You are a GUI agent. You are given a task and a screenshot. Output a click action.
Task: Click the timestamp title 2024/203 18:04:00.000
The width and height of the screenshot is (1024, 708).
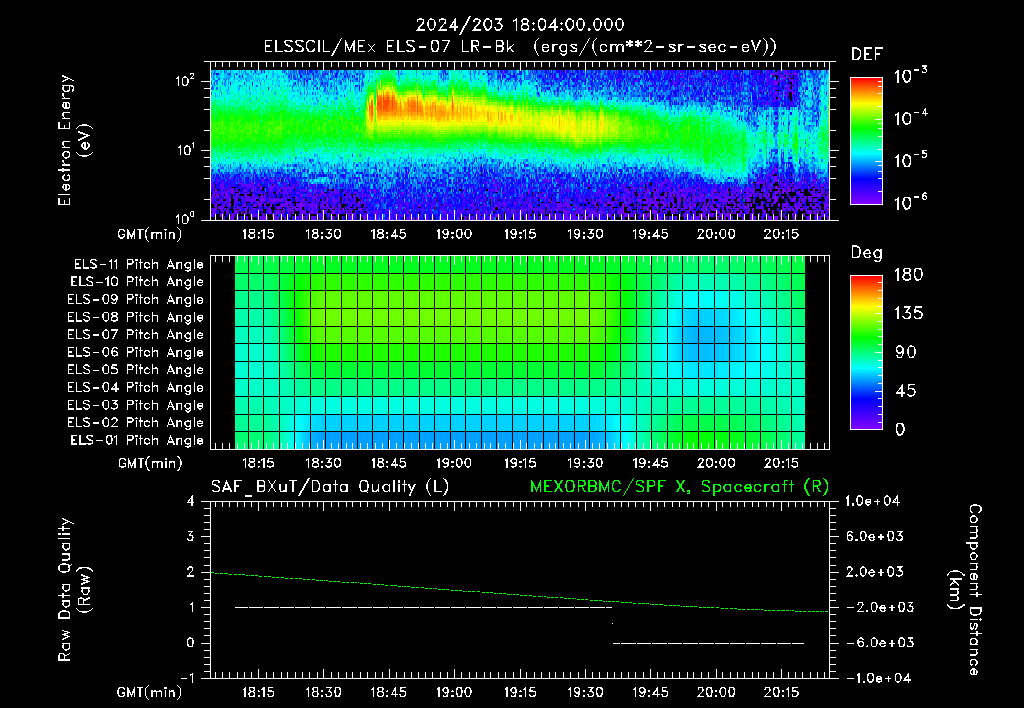click(520, 25)
